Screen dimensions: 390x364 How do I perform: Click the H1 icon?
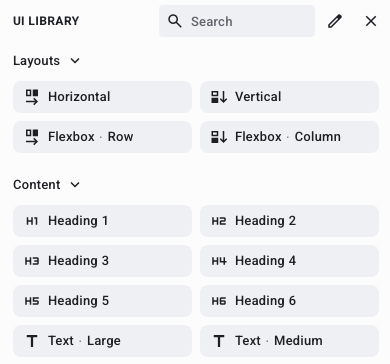tap(32, 221)
